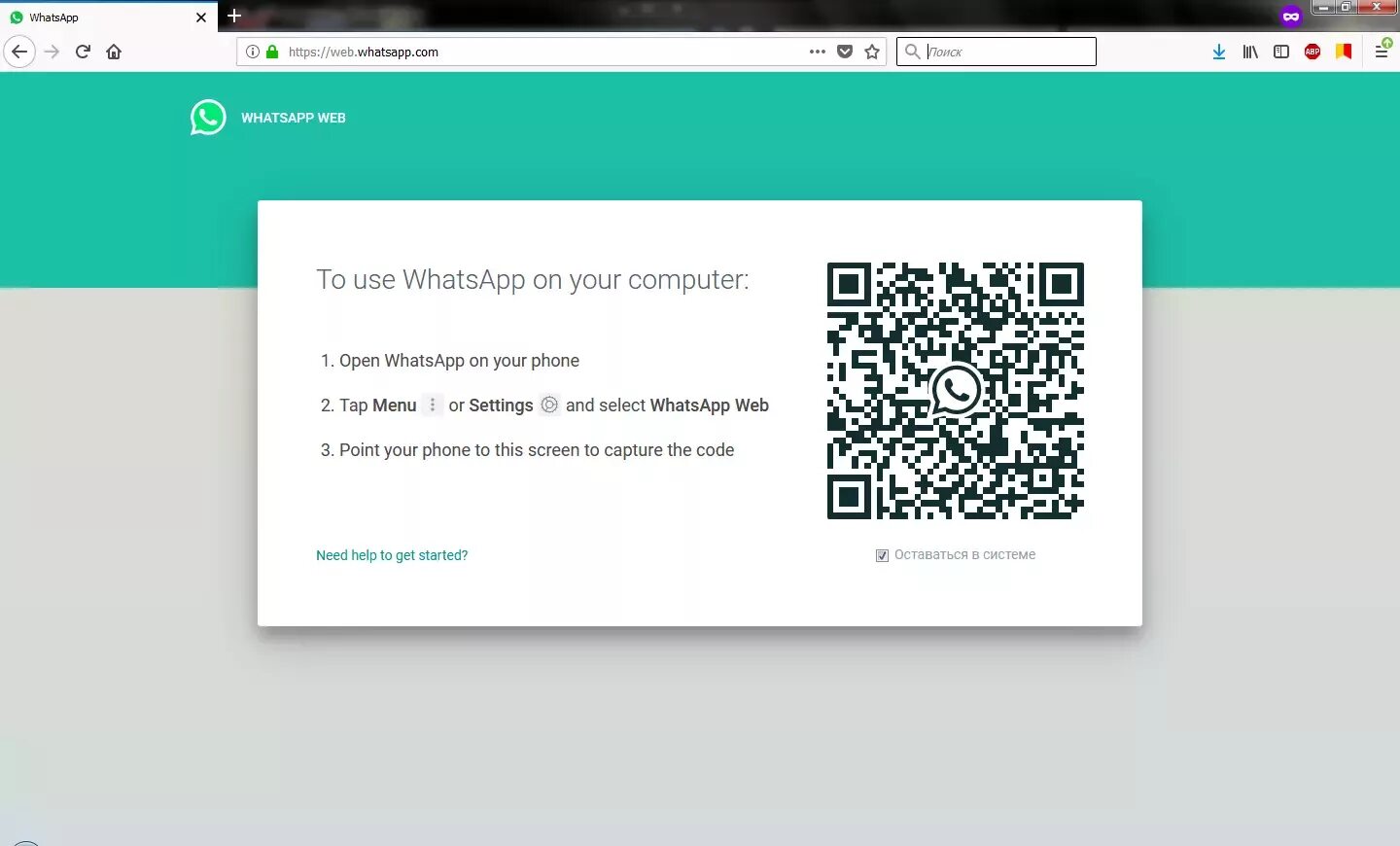Reload the WhatsApp Web page
The height and width of the screenshot is (846, 1400).
point(83,52)
